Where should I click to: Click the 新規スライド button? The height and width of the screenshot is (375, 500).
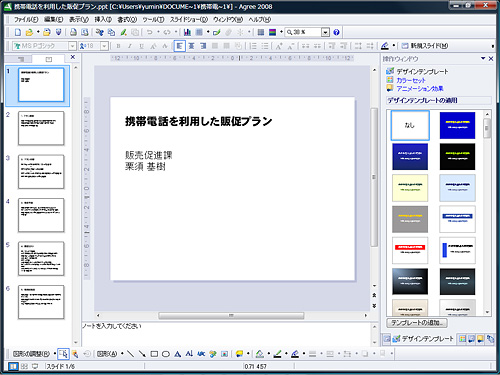pos(424,46)
